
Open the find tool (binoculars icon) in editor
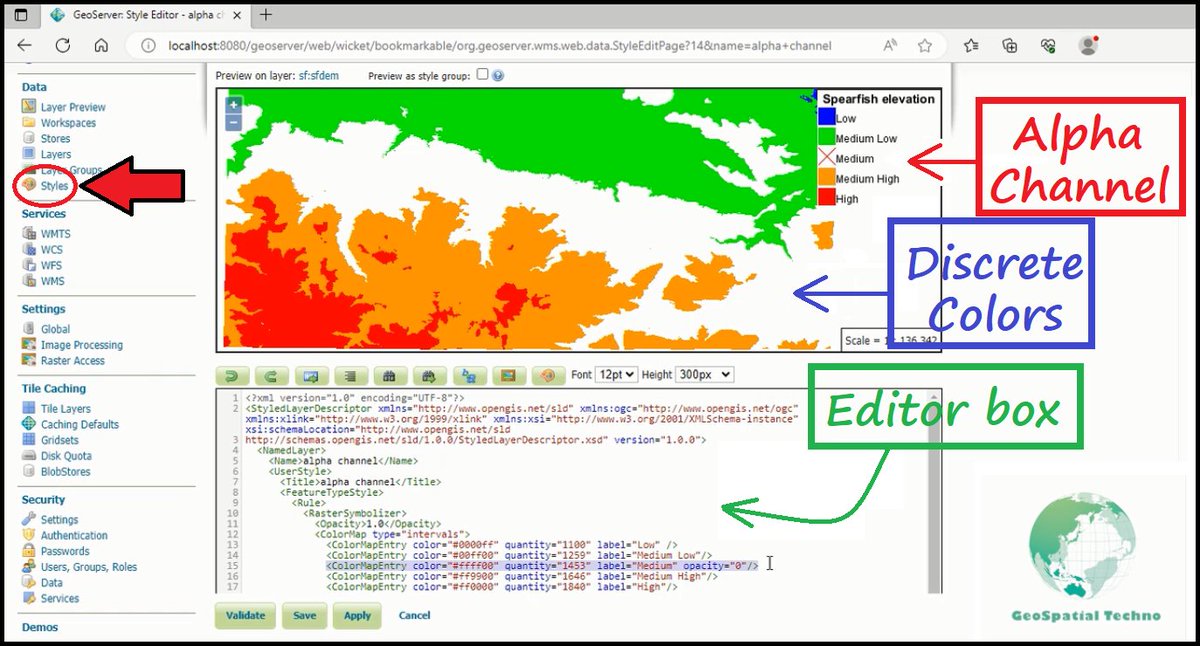(x=390, y=375)
